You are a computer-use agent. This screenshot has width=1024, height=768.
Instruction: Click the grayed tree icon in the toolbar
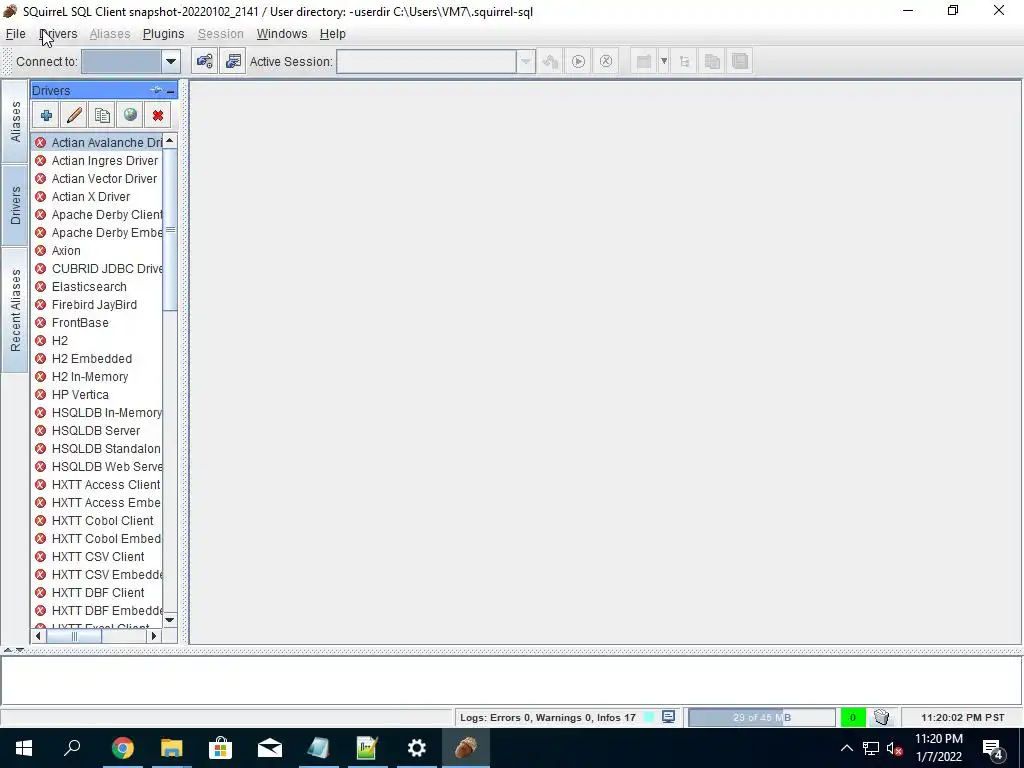pos(684,61)
